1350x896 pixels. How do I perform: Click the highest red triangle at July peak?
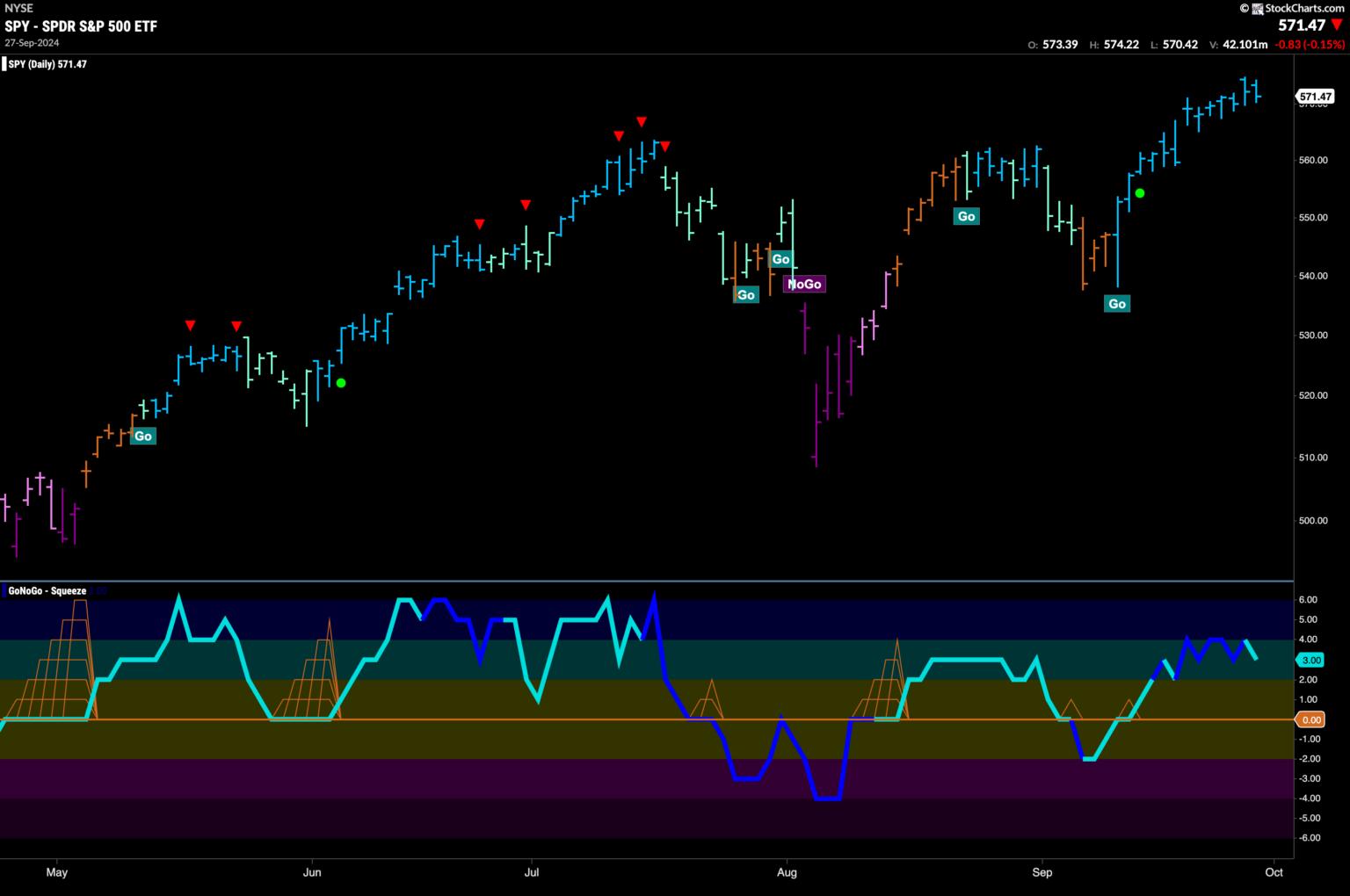(642, 121)
